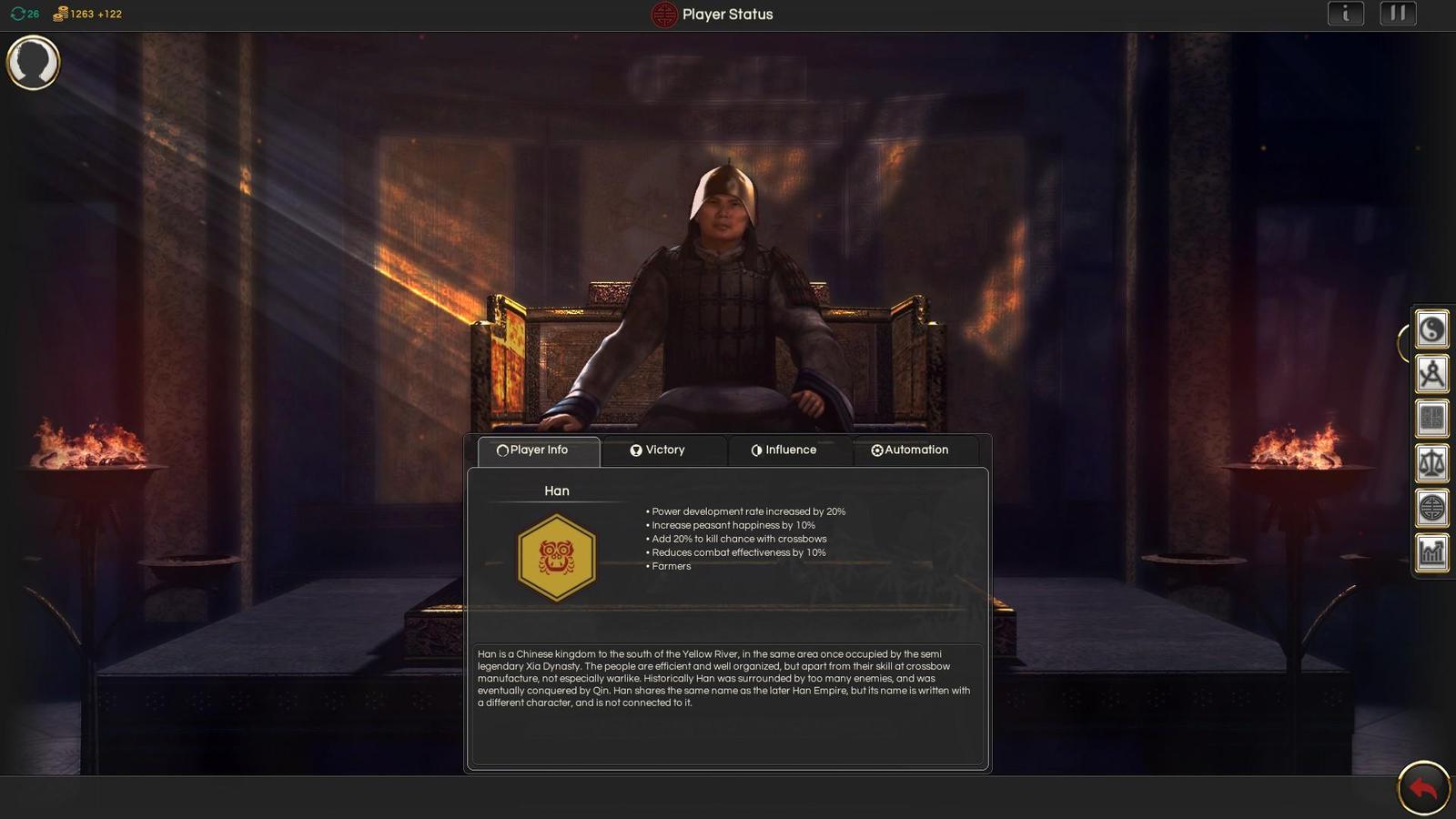
Task: Click the red emblem beside Player Status
Action: (x=664, y=15)
